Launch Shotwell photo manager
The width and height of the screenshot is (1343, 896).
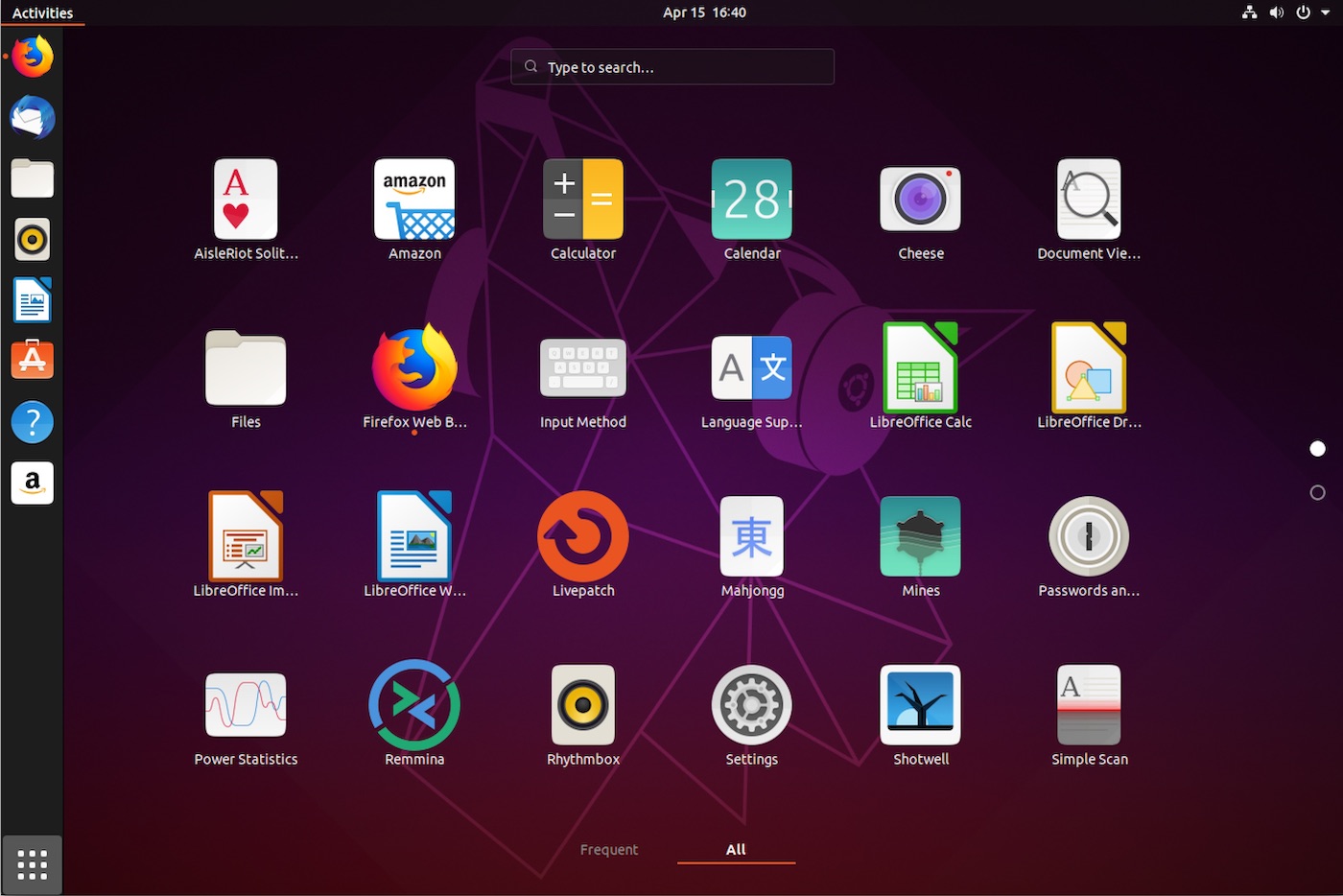coord(920,705)
